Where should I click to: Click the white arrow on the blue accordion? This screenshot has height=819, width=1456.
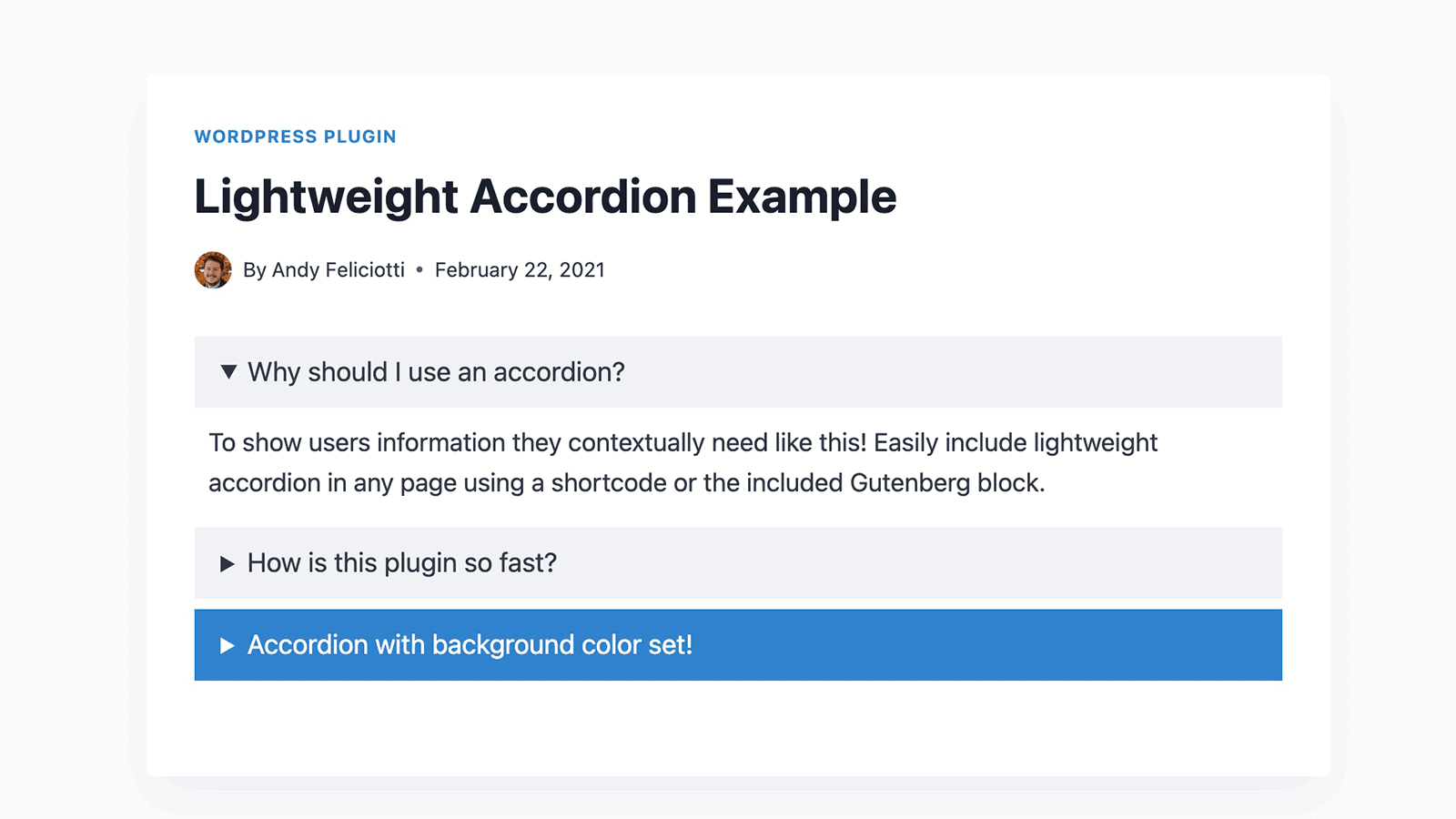coord(227,645)
